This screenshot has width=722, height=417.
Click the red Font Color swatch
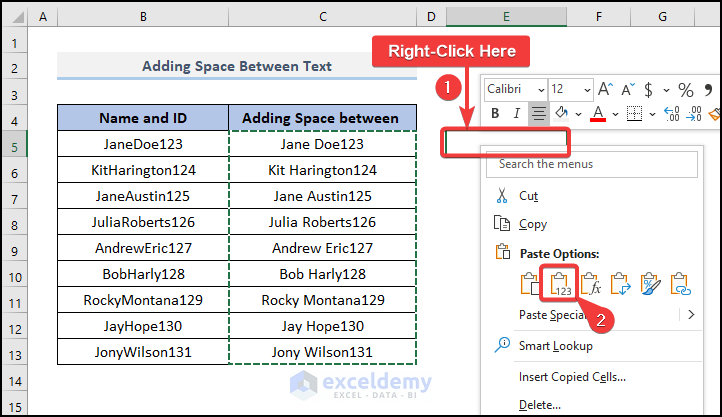tap(598, 114)
